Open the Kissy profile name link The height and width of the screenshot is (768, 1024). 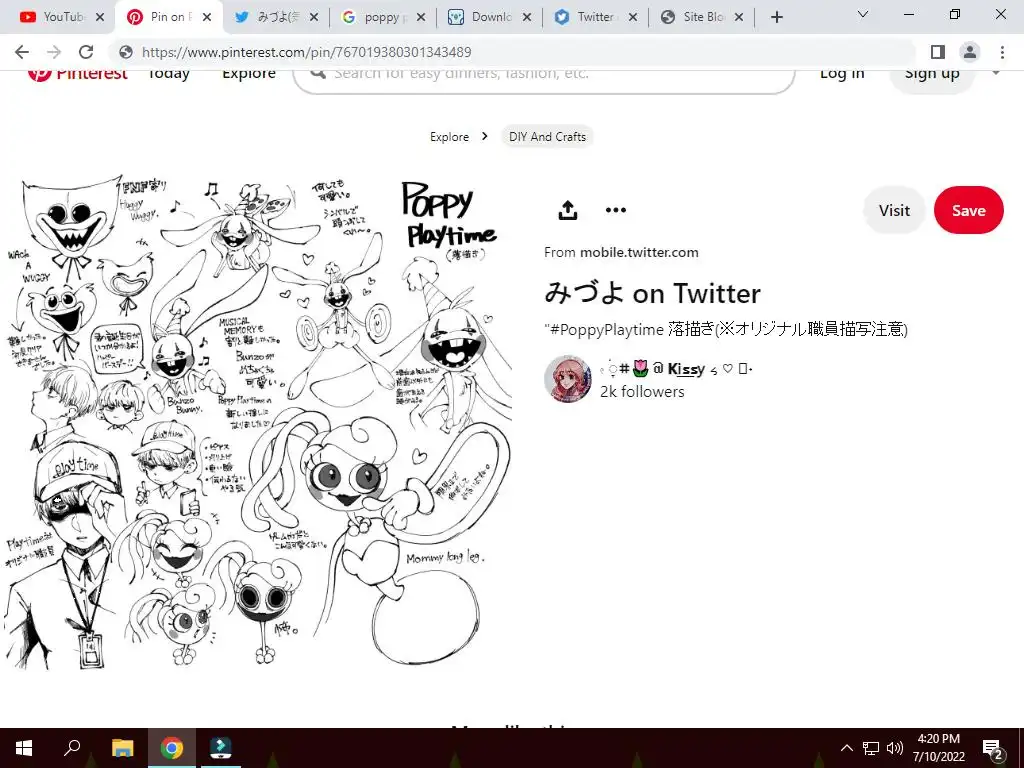pos(676,369)
